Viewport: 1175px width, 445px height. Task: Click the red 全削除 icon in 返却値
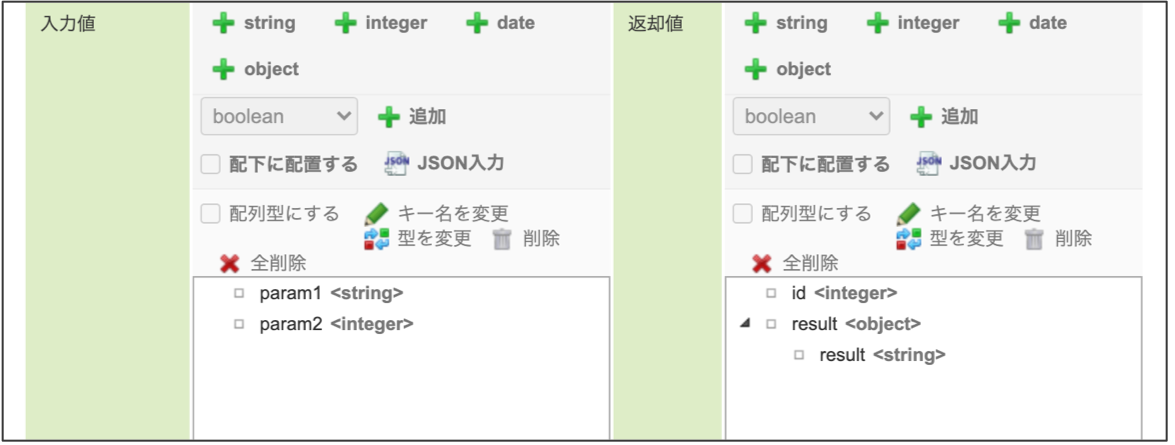762,264
